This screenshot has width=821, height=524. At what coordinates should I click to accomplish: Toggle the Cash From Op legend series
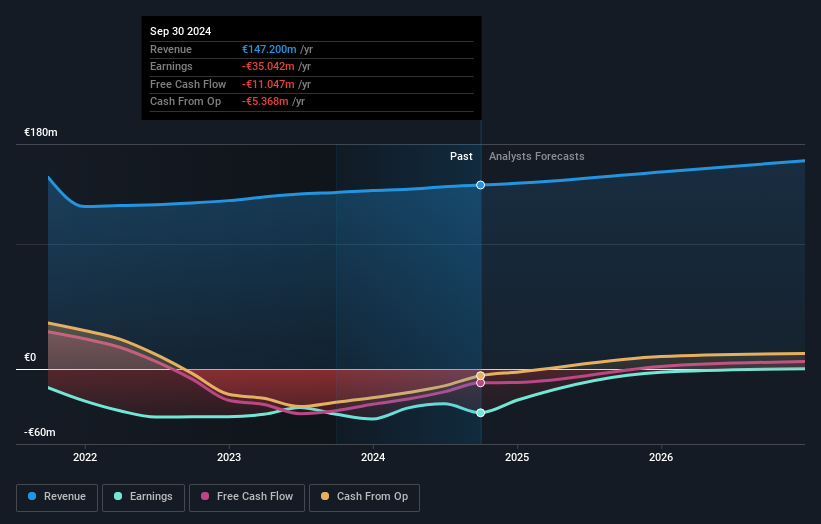[x=364, y=497]
